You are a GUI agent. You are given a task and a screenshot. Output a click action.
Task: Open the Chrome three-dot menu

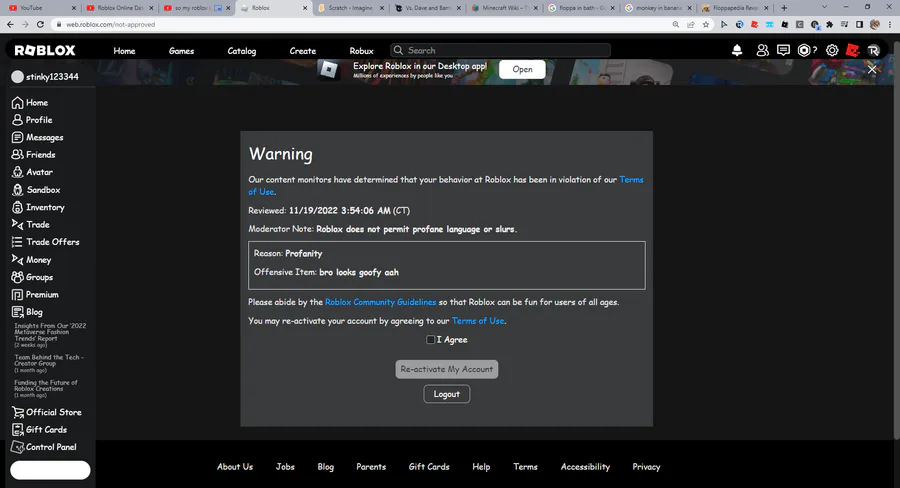point(890,25)
